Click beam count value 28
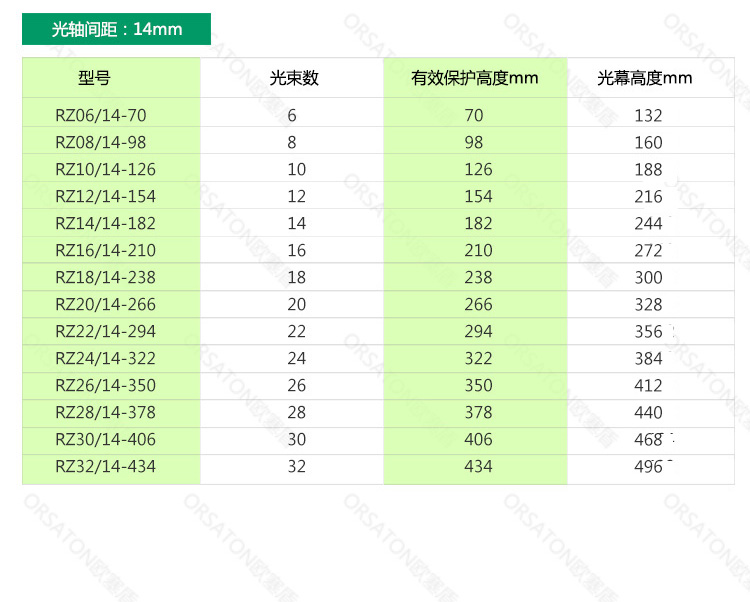The width and height of the screenshot is (750, 602). coord(296,412)
